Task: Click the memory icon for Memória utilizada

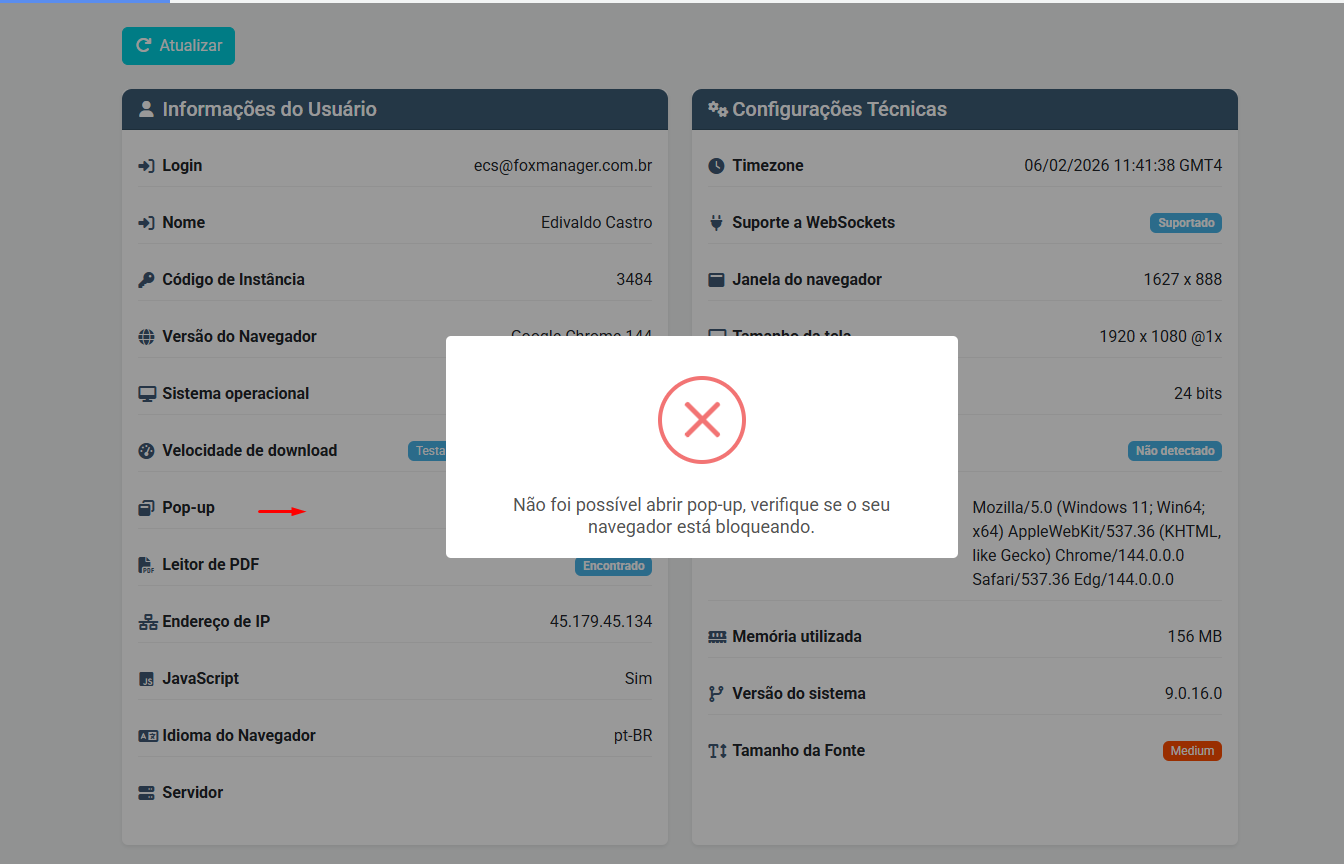Action: click(716, 637)
